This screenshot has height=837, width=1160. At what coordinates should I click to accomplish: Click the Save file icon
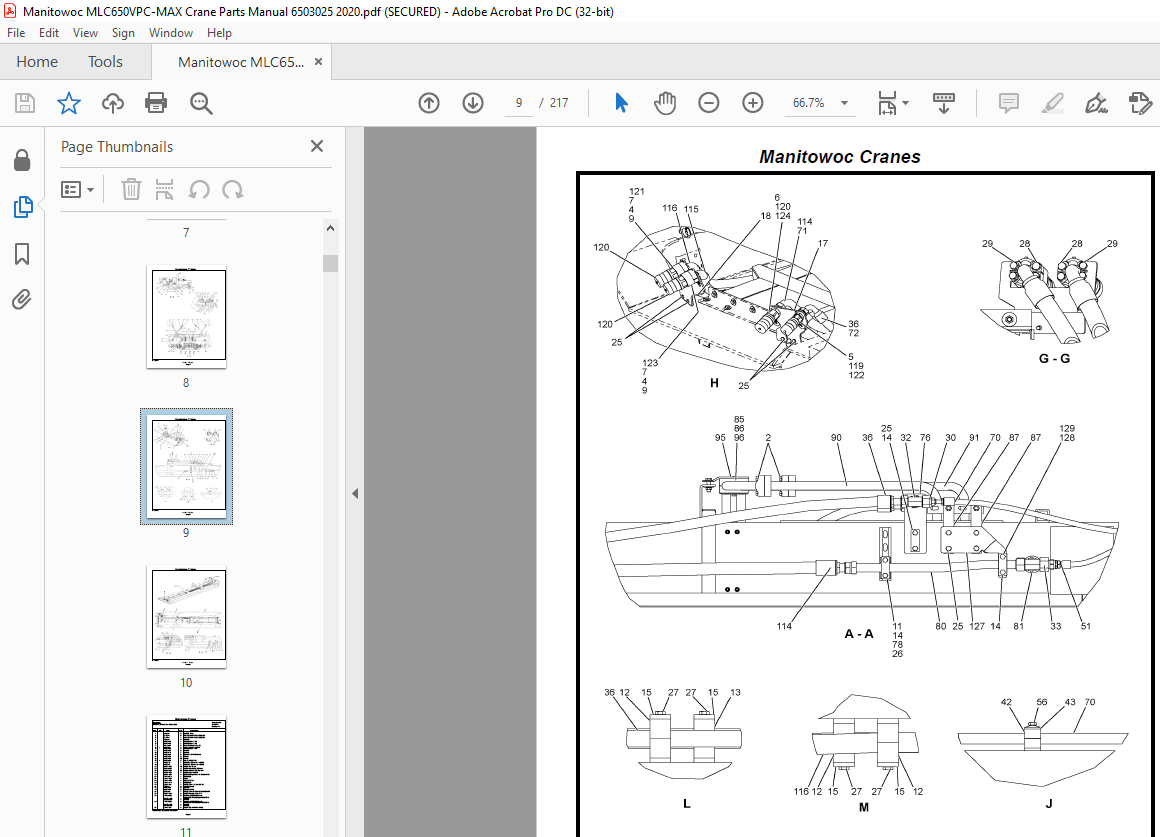tap(25, 103)
